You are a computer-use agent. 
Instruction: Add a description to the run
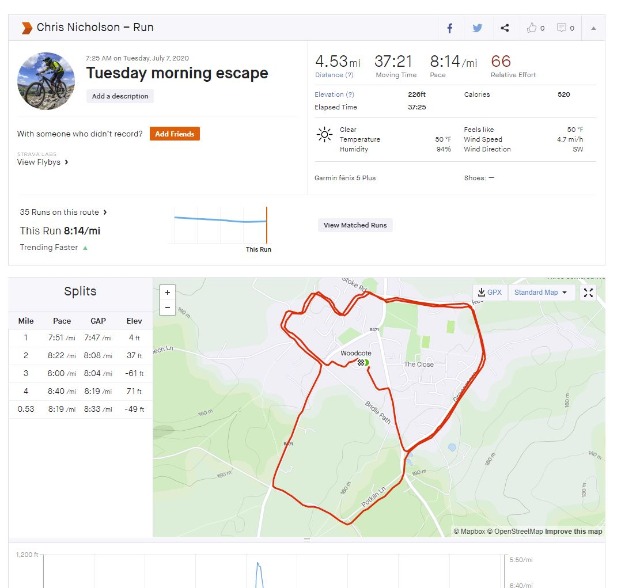click(120, 96)
